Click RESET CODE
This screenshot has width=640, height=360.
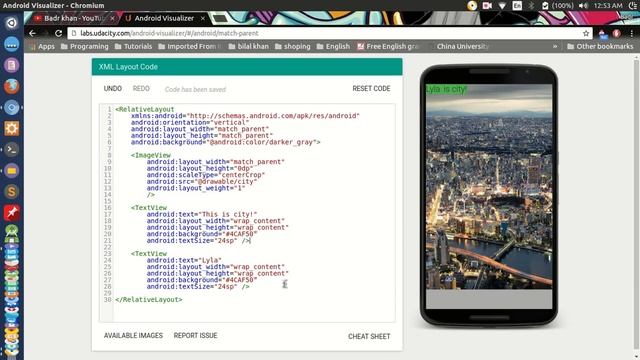coord(371,89)
